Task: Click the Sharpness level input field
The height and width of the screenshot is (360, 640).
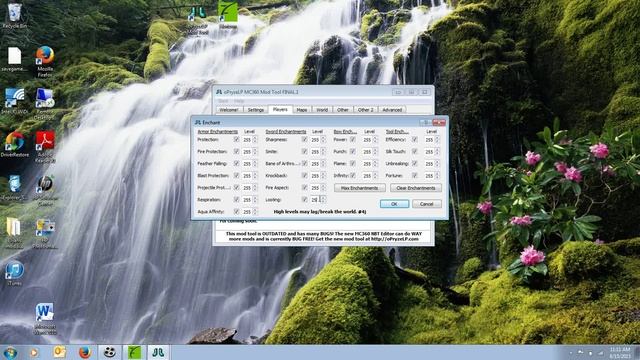Action: pyautogui.click(x=315, y=140)
